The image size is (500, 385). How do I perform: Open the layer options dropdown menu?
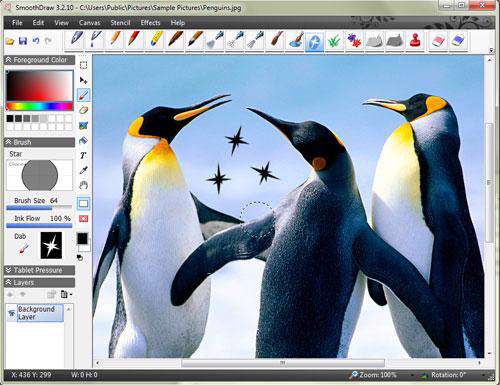[66, 295]
